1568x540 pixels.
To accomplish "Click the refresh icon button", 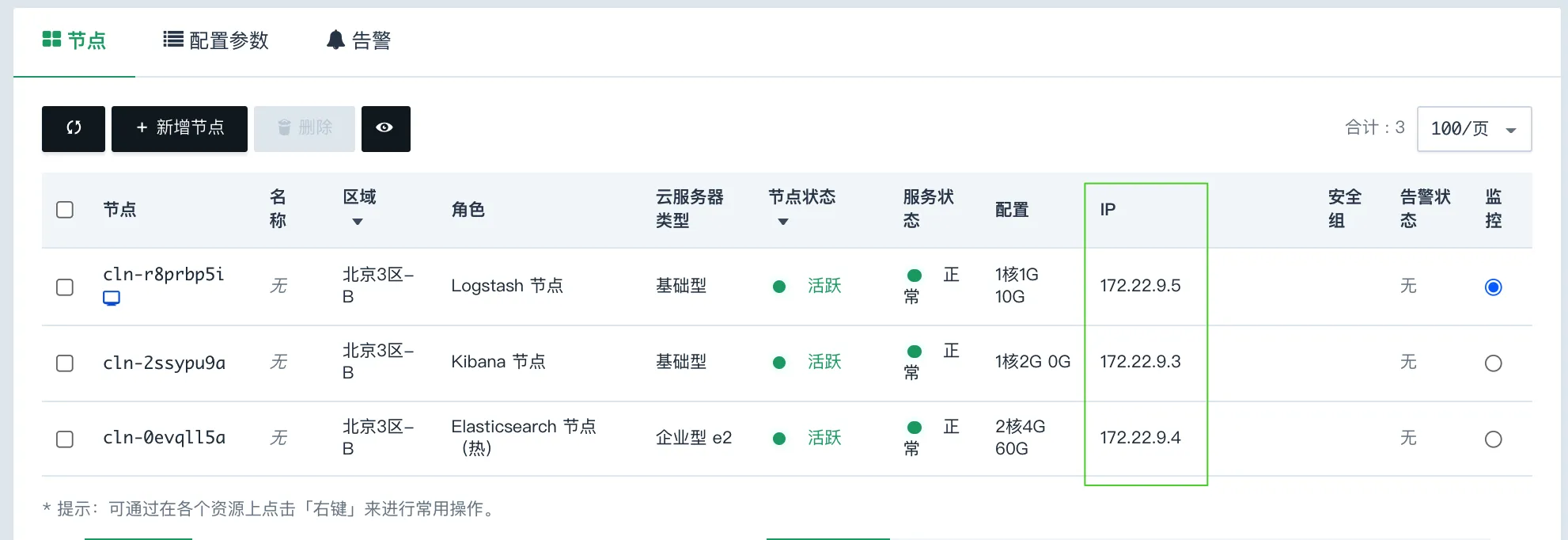I will 74,128.
